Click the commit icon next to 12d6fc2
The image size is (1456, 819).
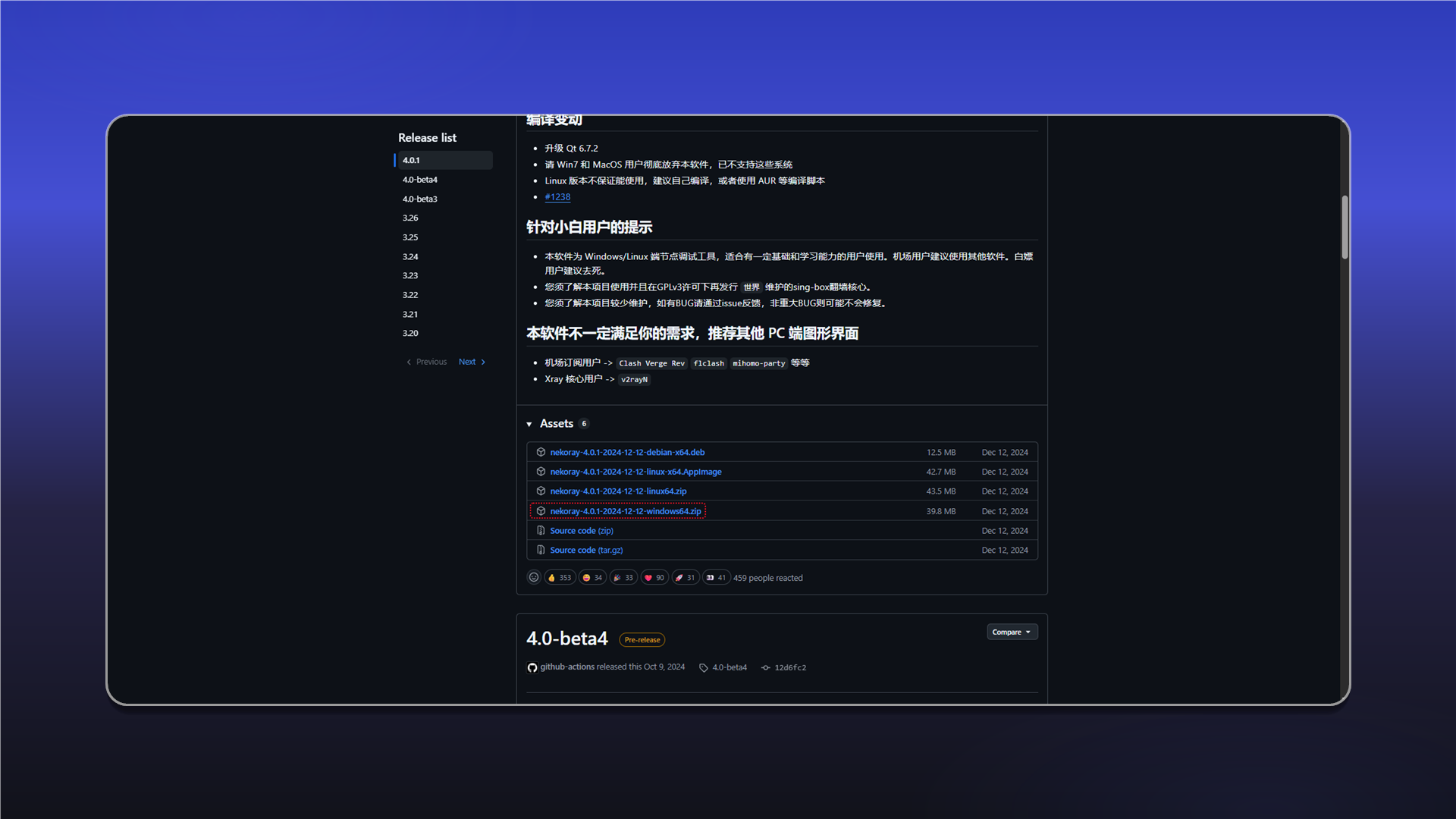[x=766, y=668]
